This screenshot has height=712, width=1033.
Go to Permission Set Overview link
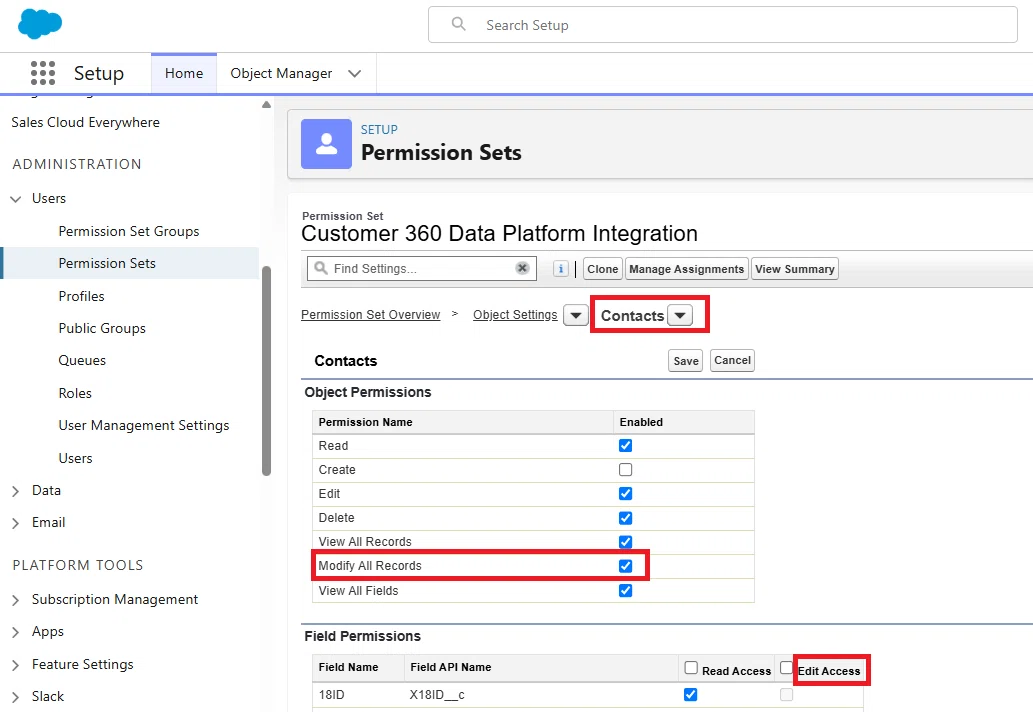370,315
